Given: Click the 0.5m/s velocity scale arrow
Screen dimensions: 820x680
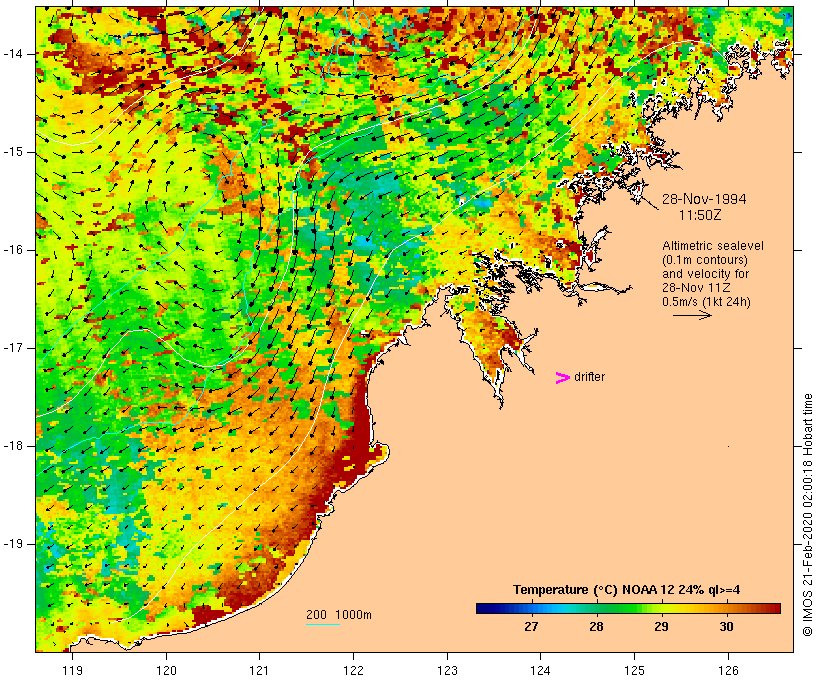Looking at the screenshot, I should pyautogui.click(x=692, y=315).
